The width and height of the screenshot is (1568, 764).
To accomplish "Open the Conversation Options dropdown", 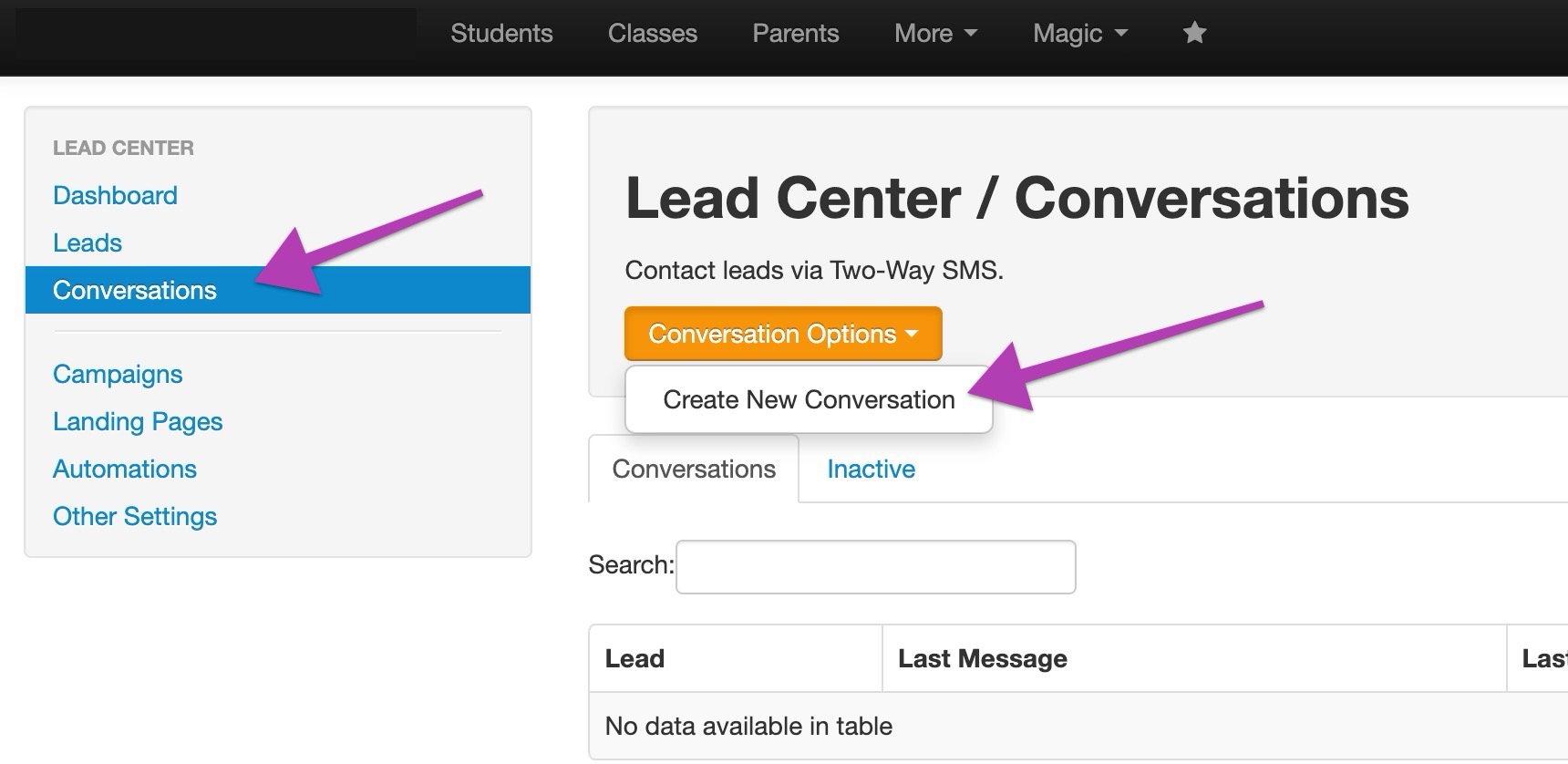I will 782,334.
